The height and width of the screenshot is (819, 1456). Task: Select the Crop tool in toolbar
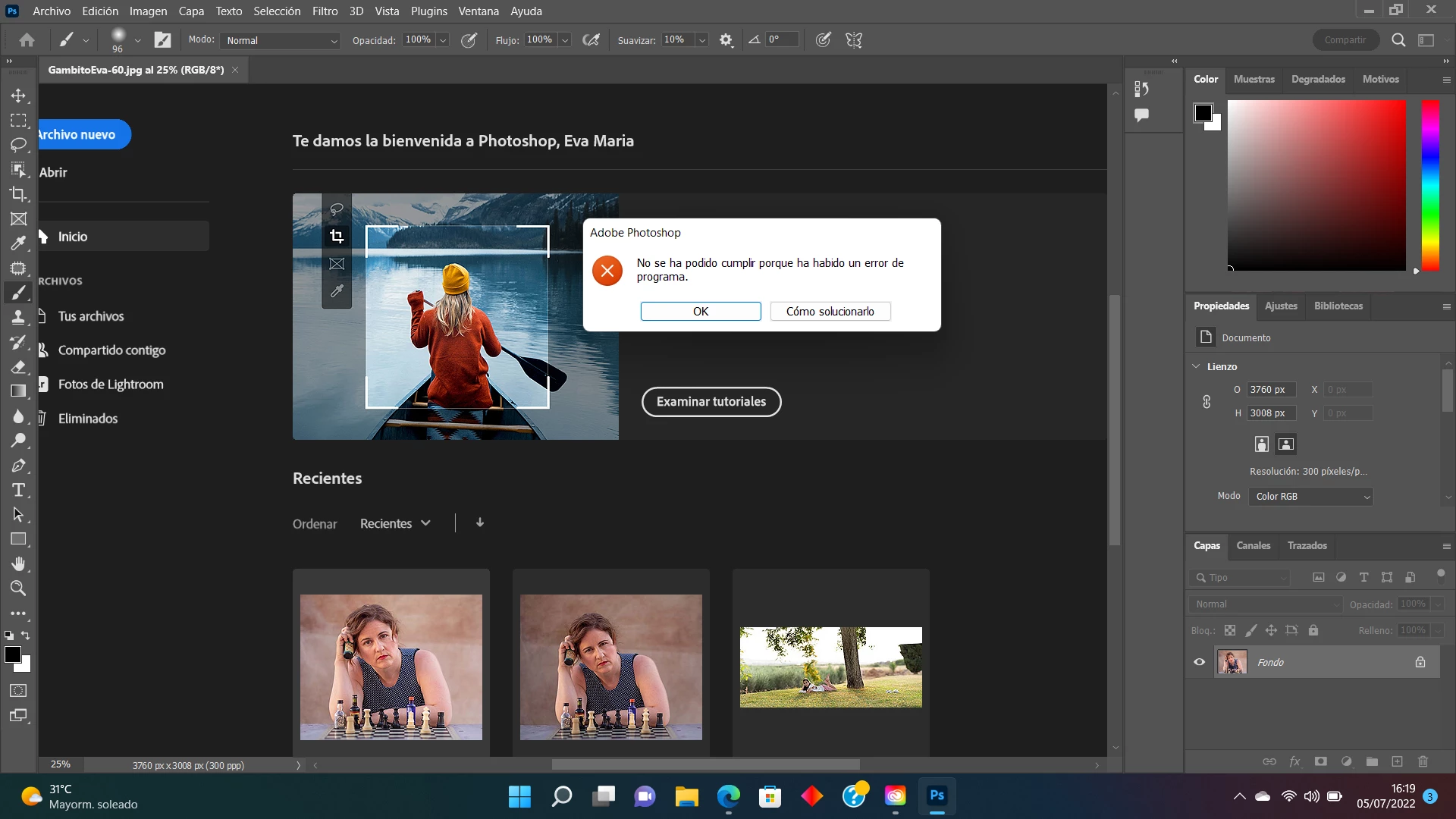click(18, 194)
